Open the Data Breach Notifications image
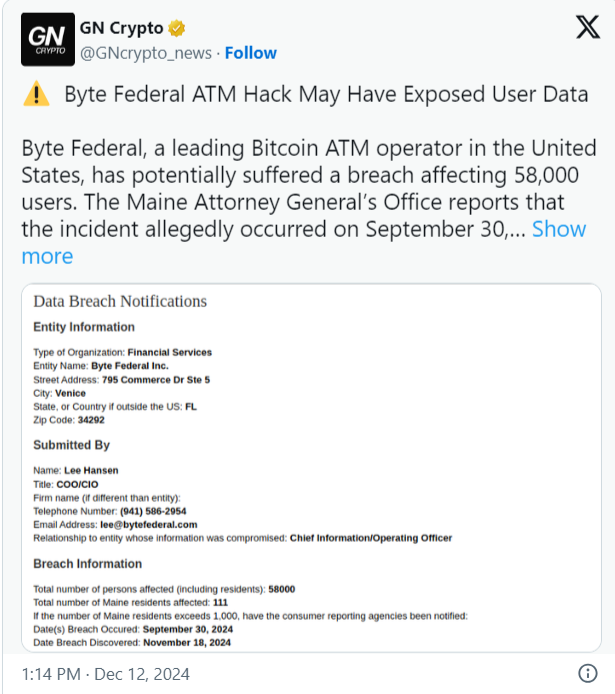The height and width of the screenshot is (694, 615). (x=311, y=468)
